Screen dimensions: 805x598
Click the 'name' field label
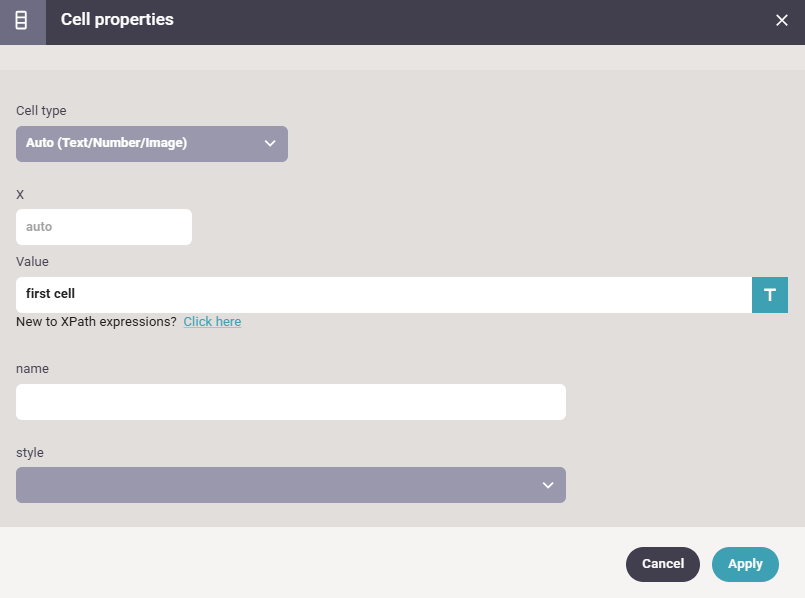tap(32, 369)
